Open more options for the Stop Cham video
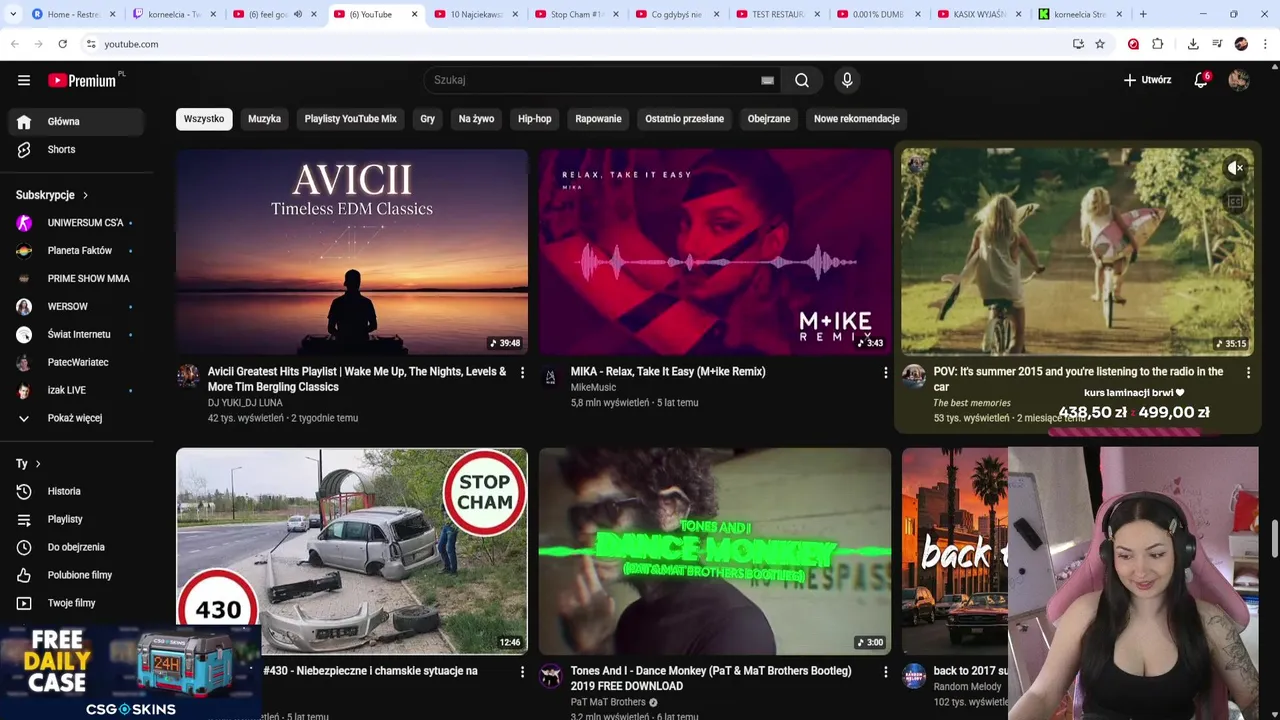This screenshot has height=720, width=1280. coord(522,672)
